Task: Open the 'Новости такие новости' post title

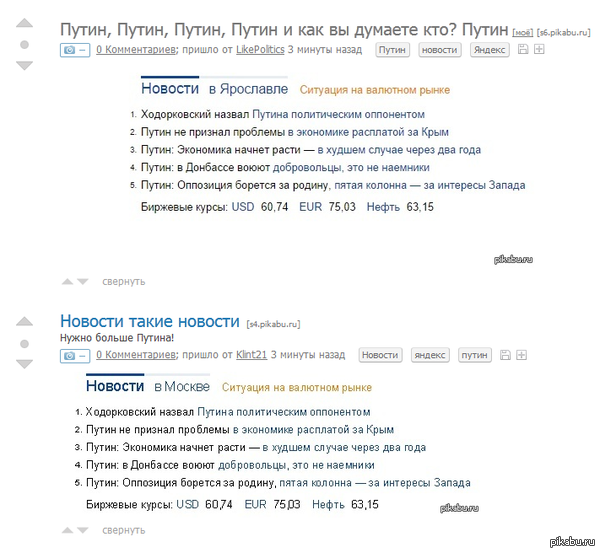Action: tap(150, 321)
